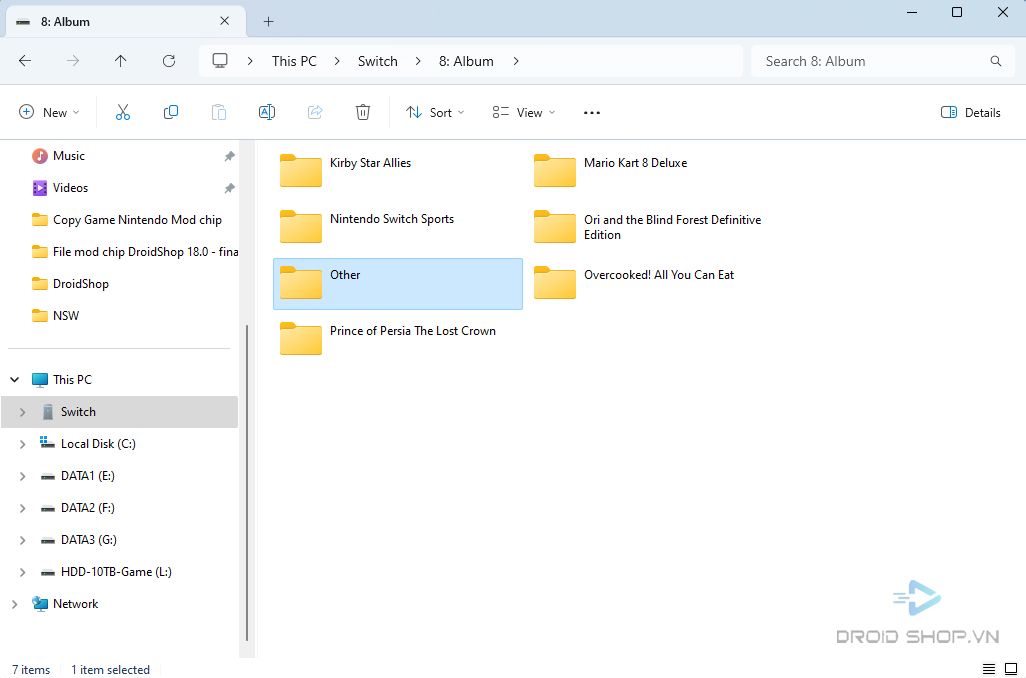
Task: Expand the DATA1 (E:) drive node
Action: (x=22, y=476)
